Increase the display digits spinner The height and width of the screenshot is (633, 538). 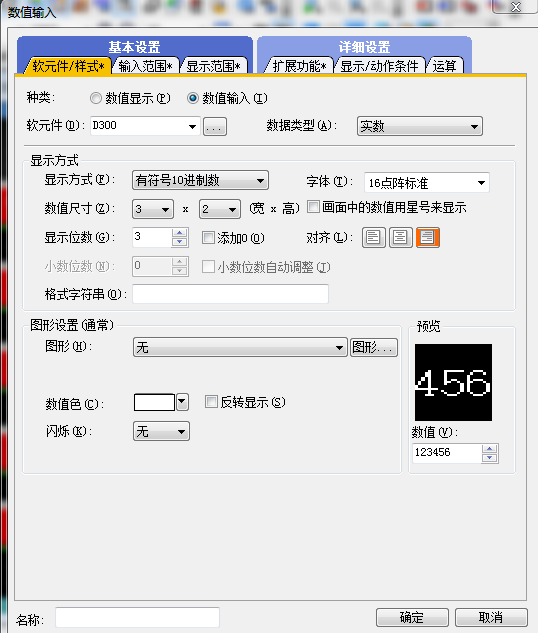point(180,233)
